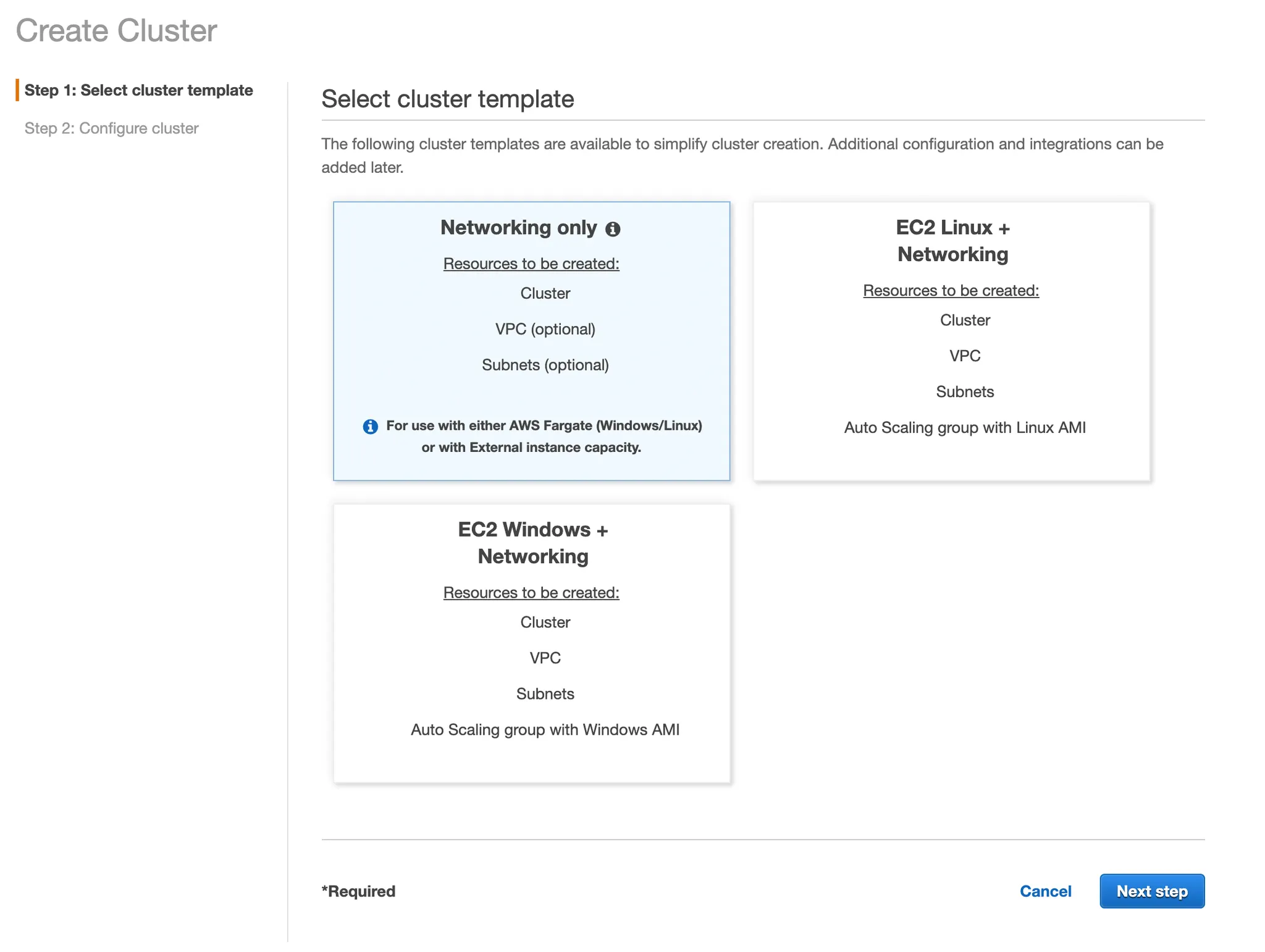The height and width of the screenshot is (952, 1265).
Task: Click EC2 Windows + Networking heading
Action: point(532,543)
